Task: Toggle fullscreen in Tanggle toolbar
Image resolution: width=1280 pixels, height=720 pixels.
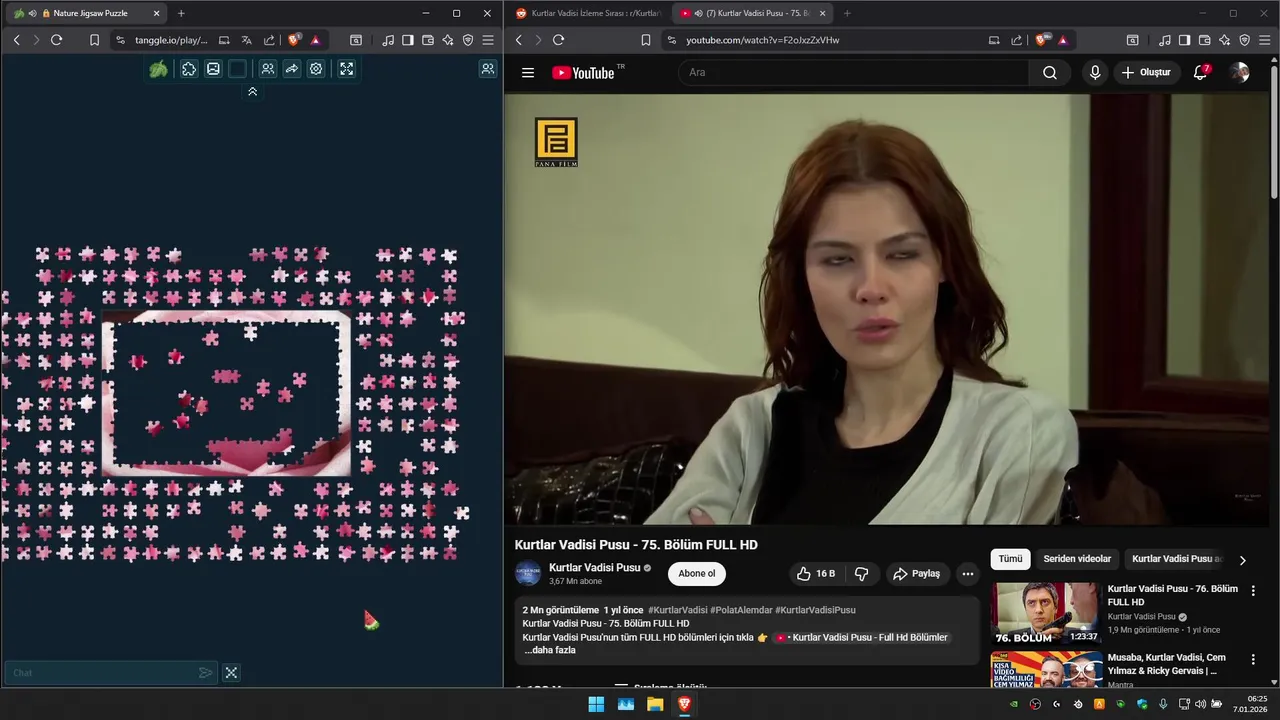Action: 346,69
